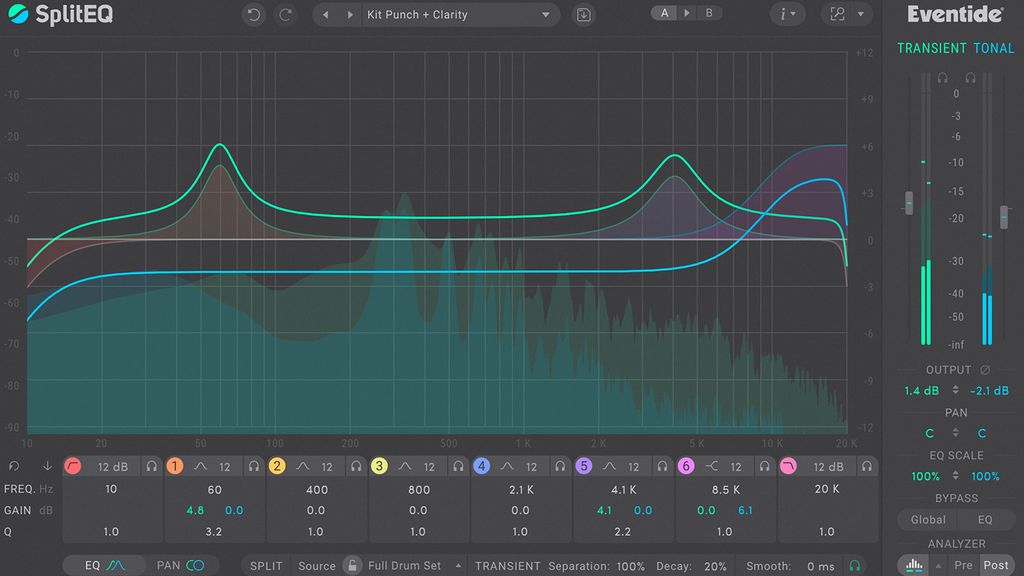Switch analyzer to Pre mode
This screenshot has width=1024, height=576.
[963, 565]
